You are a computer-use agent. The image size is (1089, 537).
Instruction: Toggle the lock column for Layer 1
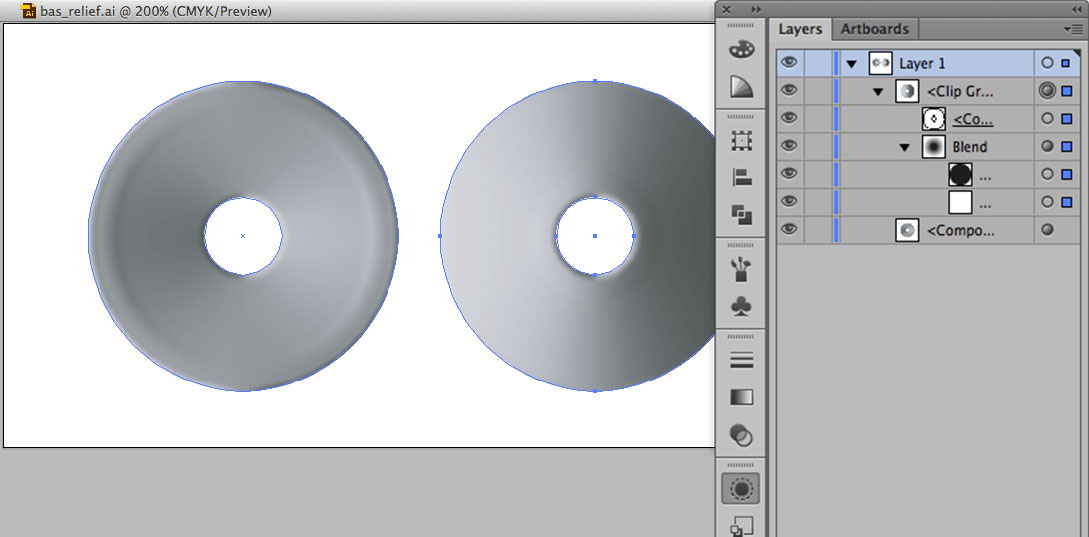click(x=818, y=63)
